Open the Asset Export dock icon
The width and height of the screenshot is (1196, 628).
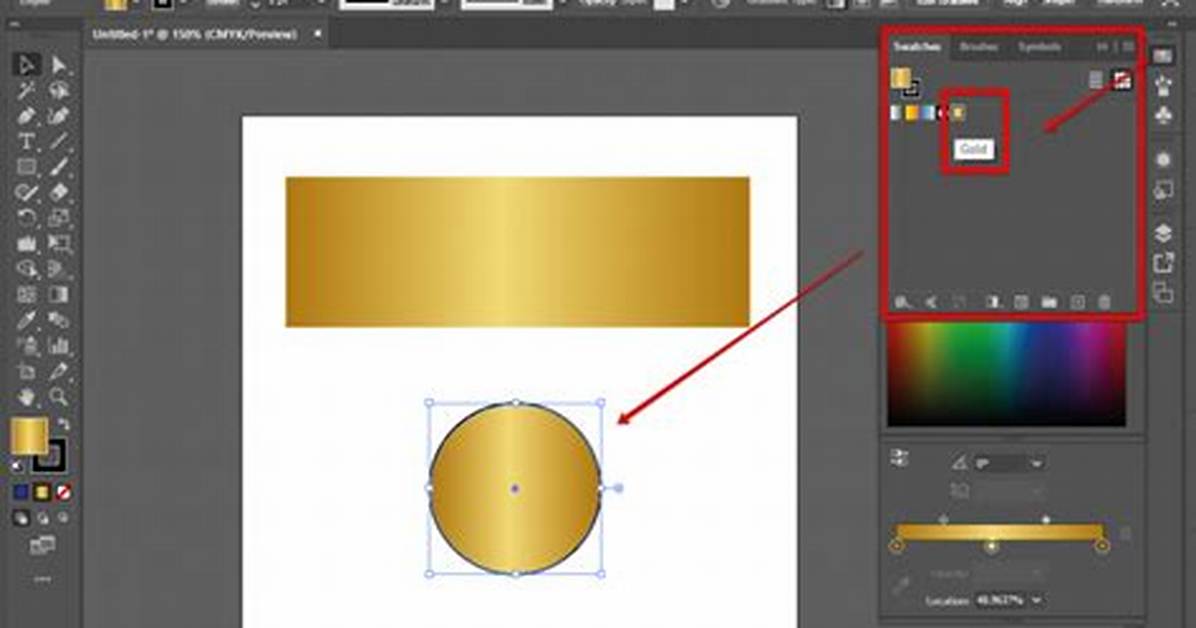(x=1163, y=262)
